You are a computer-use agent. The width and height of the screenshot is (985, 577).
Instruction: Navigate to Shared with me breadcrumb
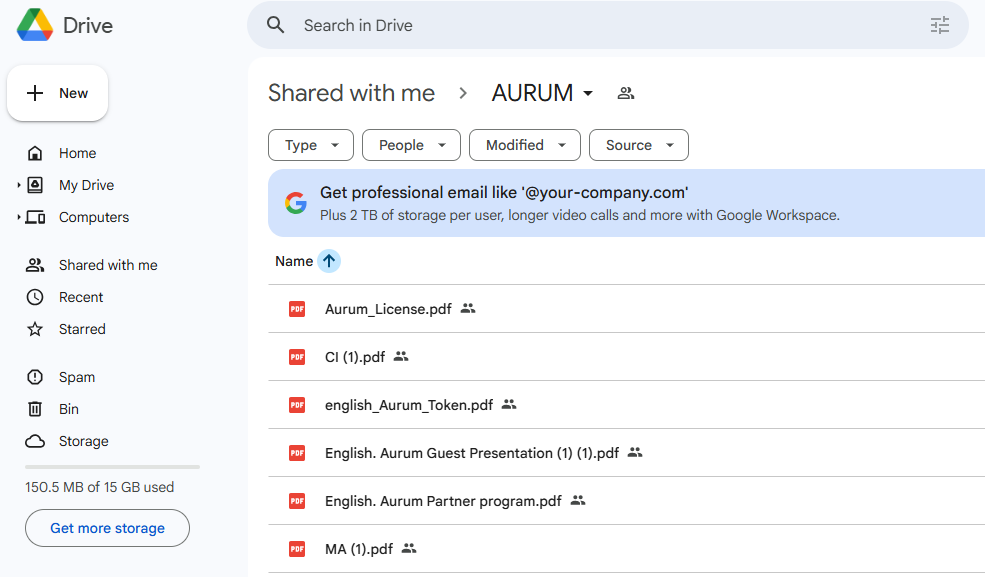[x=351, y=94]
